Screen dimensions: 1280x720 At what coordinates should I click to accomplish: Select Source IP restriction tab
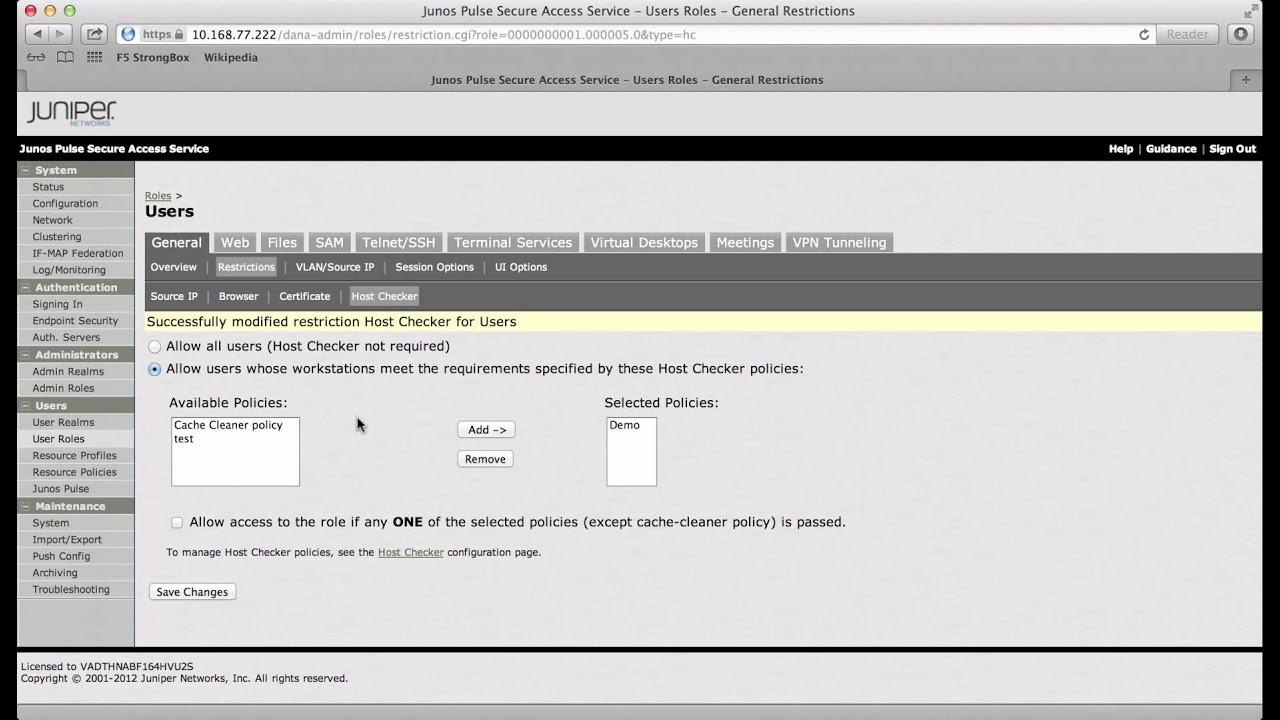(x=174, y=296)
